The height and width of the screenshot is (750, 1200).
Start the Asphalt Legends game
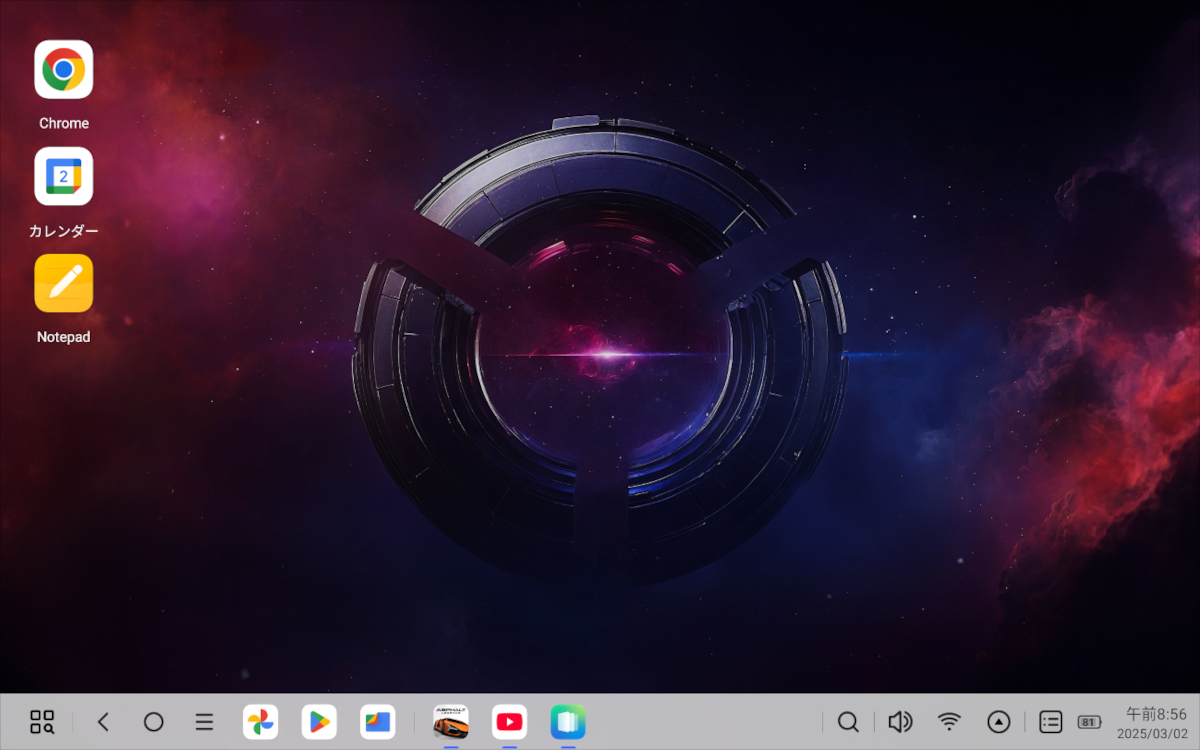(x=452, y=721)
